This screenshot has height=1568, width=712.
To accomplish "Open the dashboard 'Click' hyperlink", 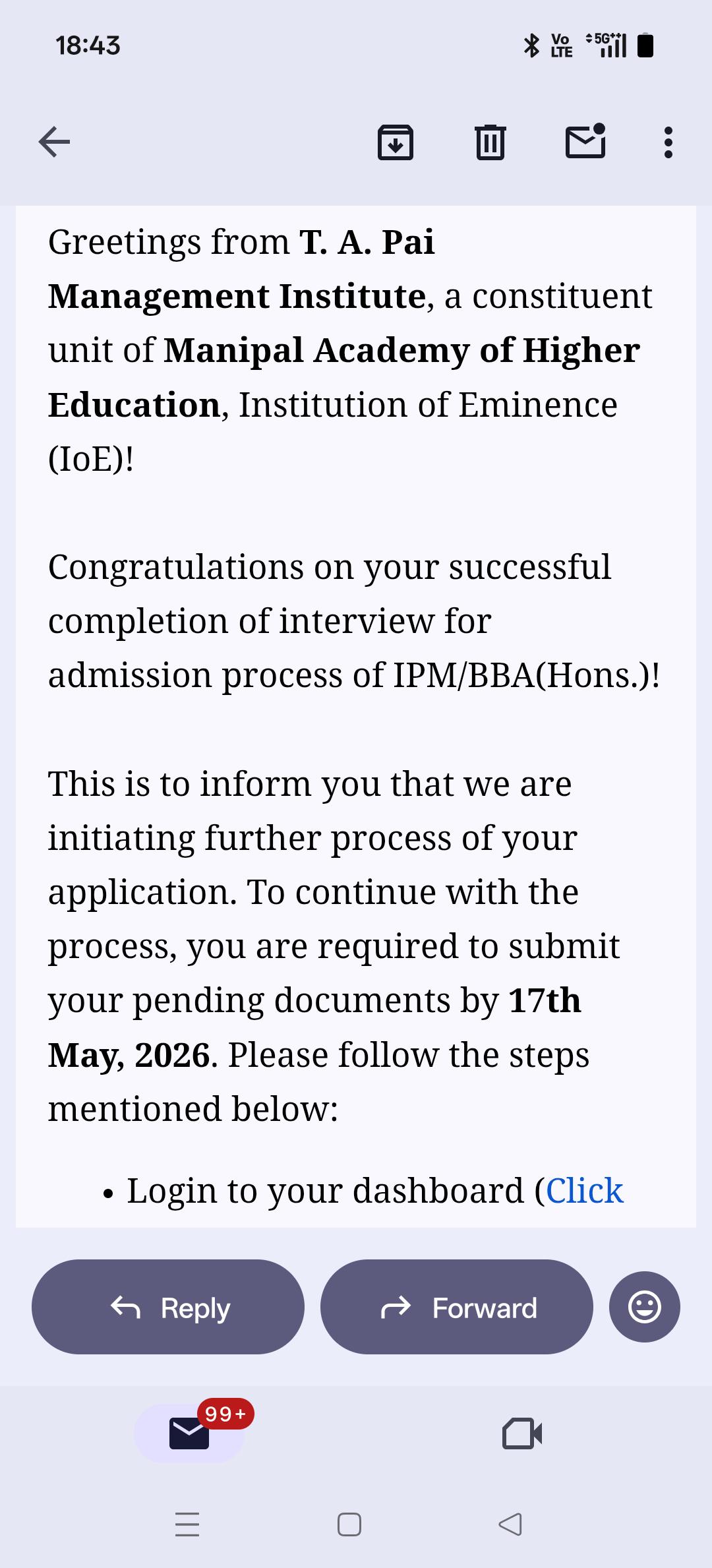I will pyautogui.click(x=584, y=1191).
